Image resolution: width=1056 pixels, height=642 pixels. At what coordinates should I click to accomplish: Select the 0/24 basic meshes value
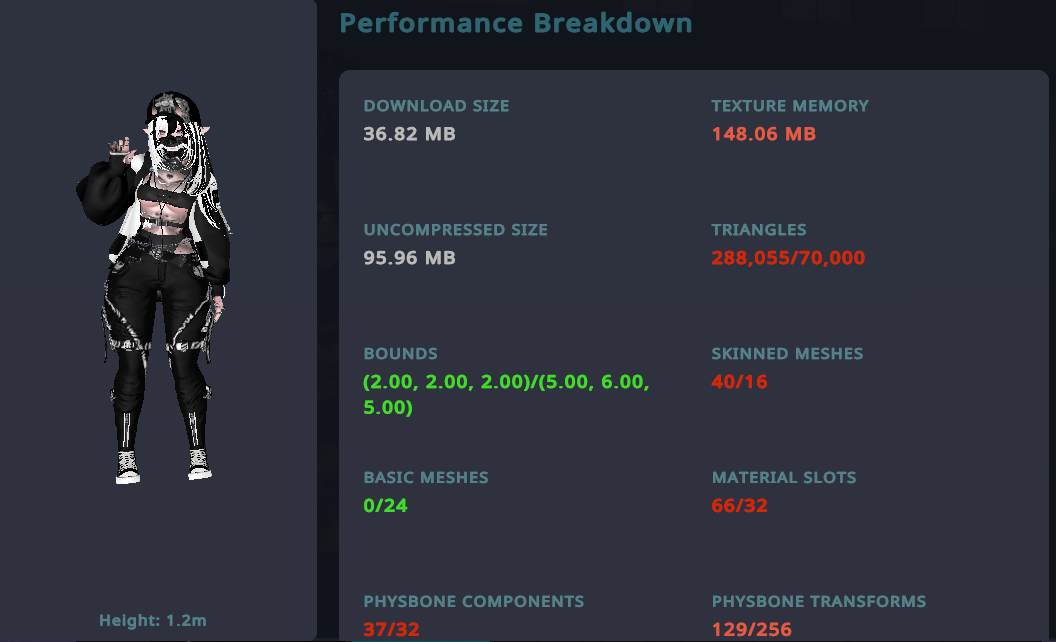(385, 506)
